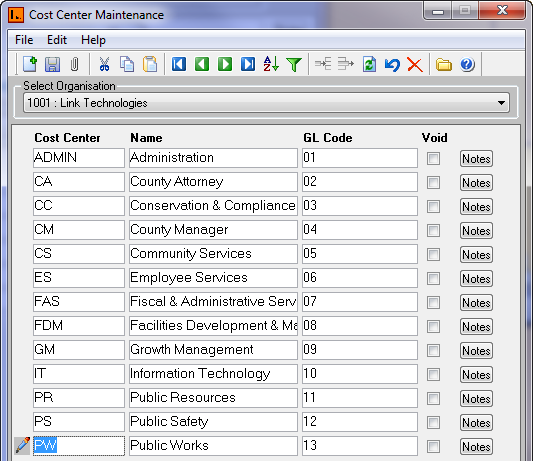
Task: Open Notes for Information Technology row
Action: [476, 375]
